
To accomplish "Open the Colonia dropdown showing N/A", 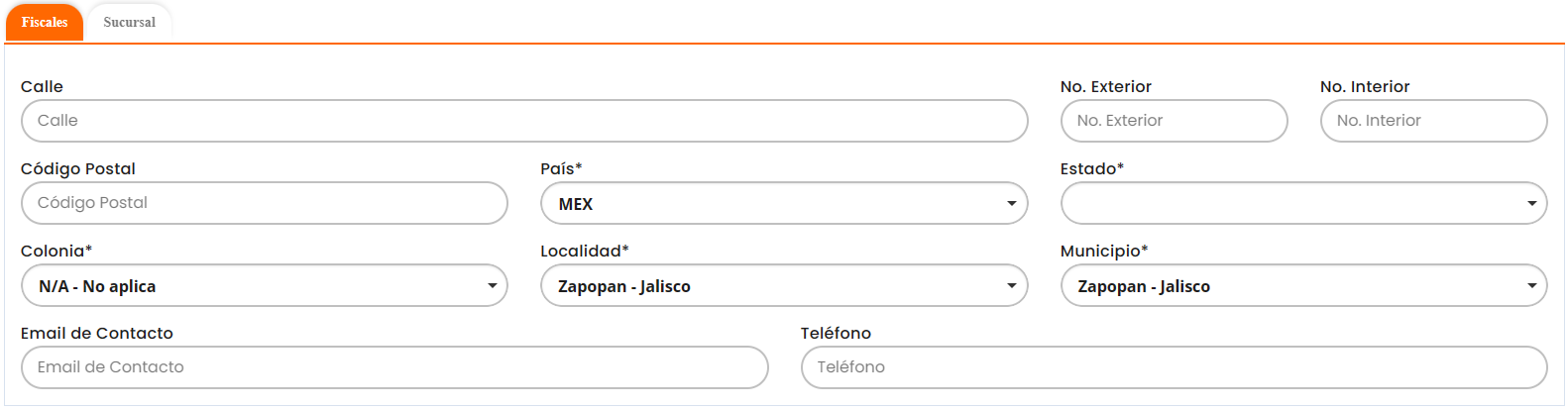I will (264, 286).
